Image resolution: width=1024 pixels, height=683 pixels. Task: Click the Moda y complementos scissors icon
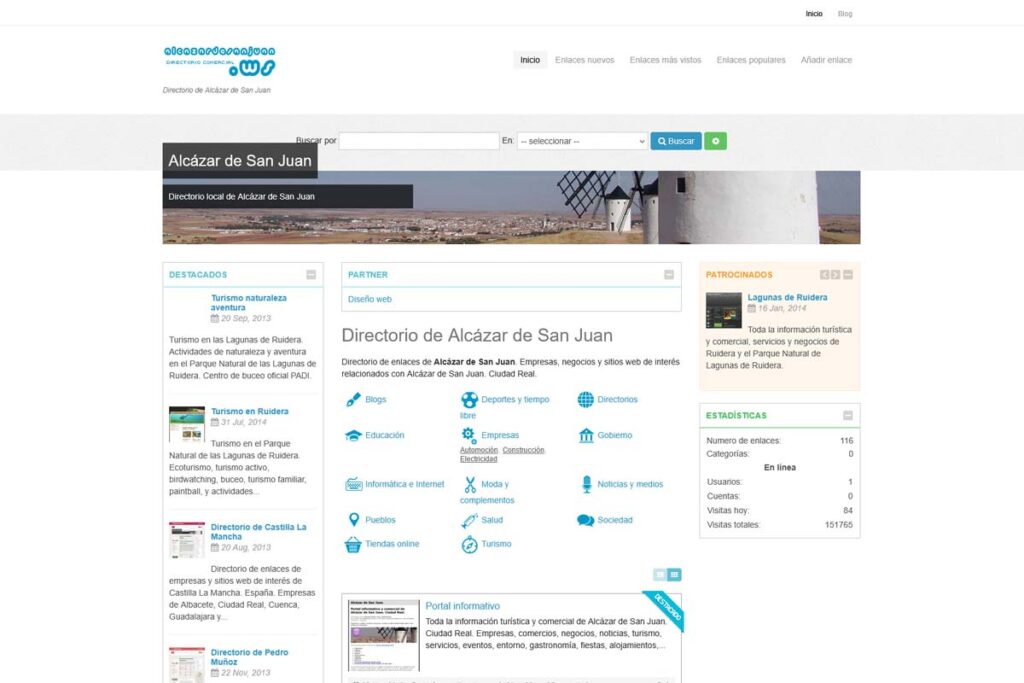[x=470, y=484]
